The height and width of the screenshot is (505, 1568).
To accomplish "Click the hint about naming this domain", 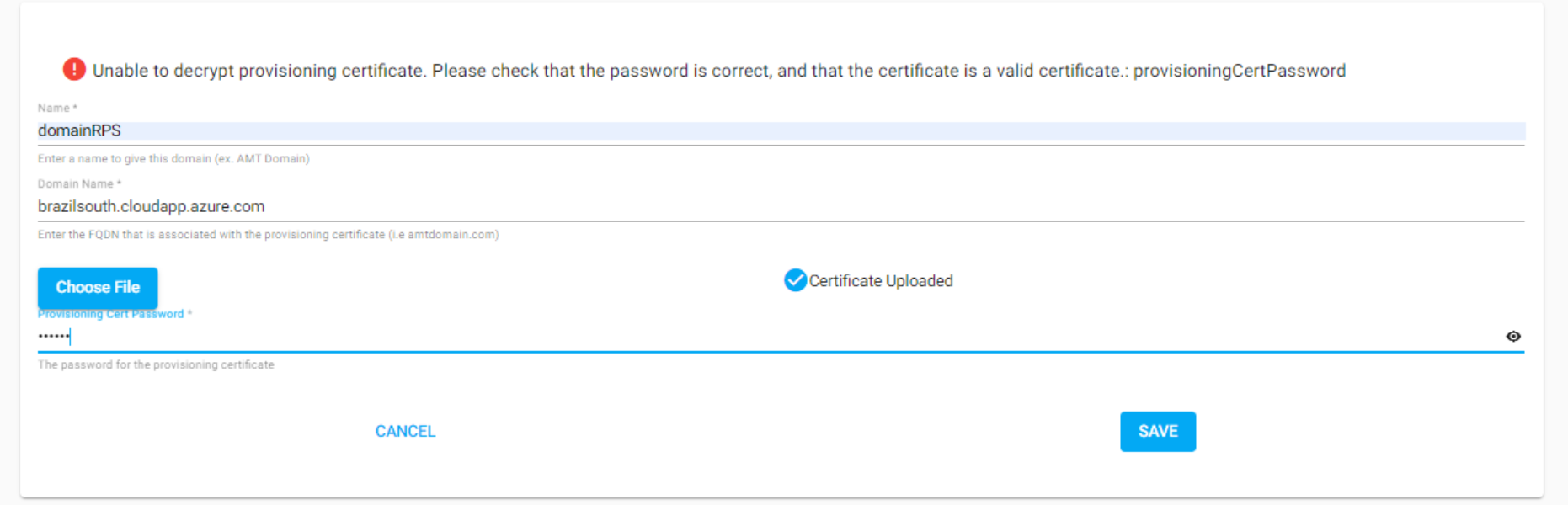I will click(173, 158).
